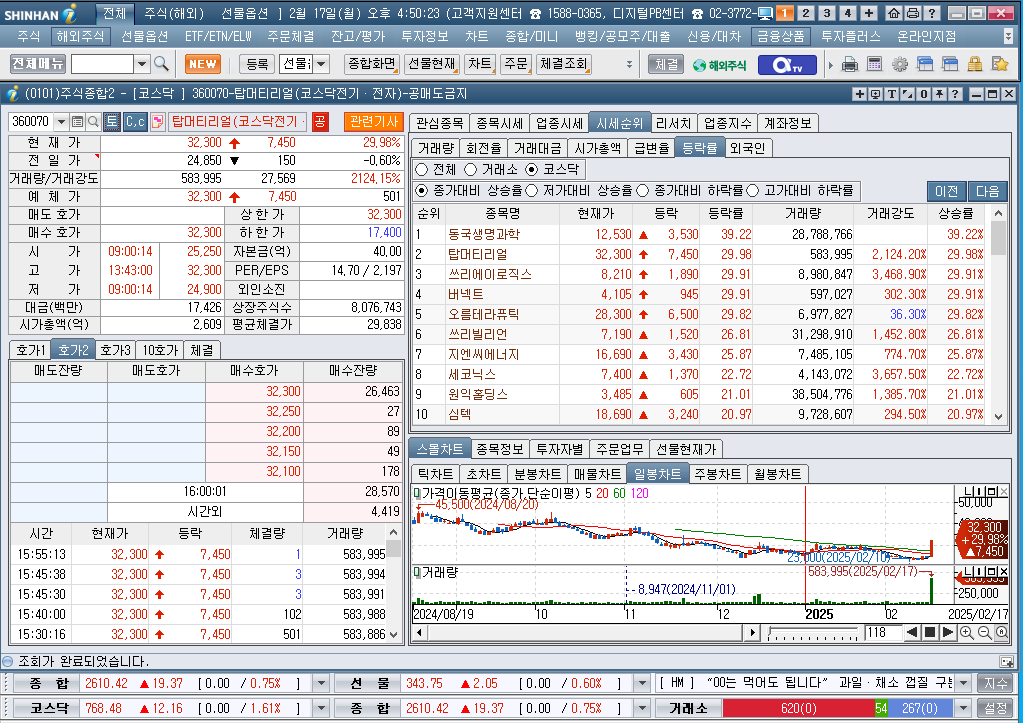This screenshot has height=723, width=1023.
Task: Click the 이전 page button
Action: pos(947,191)
